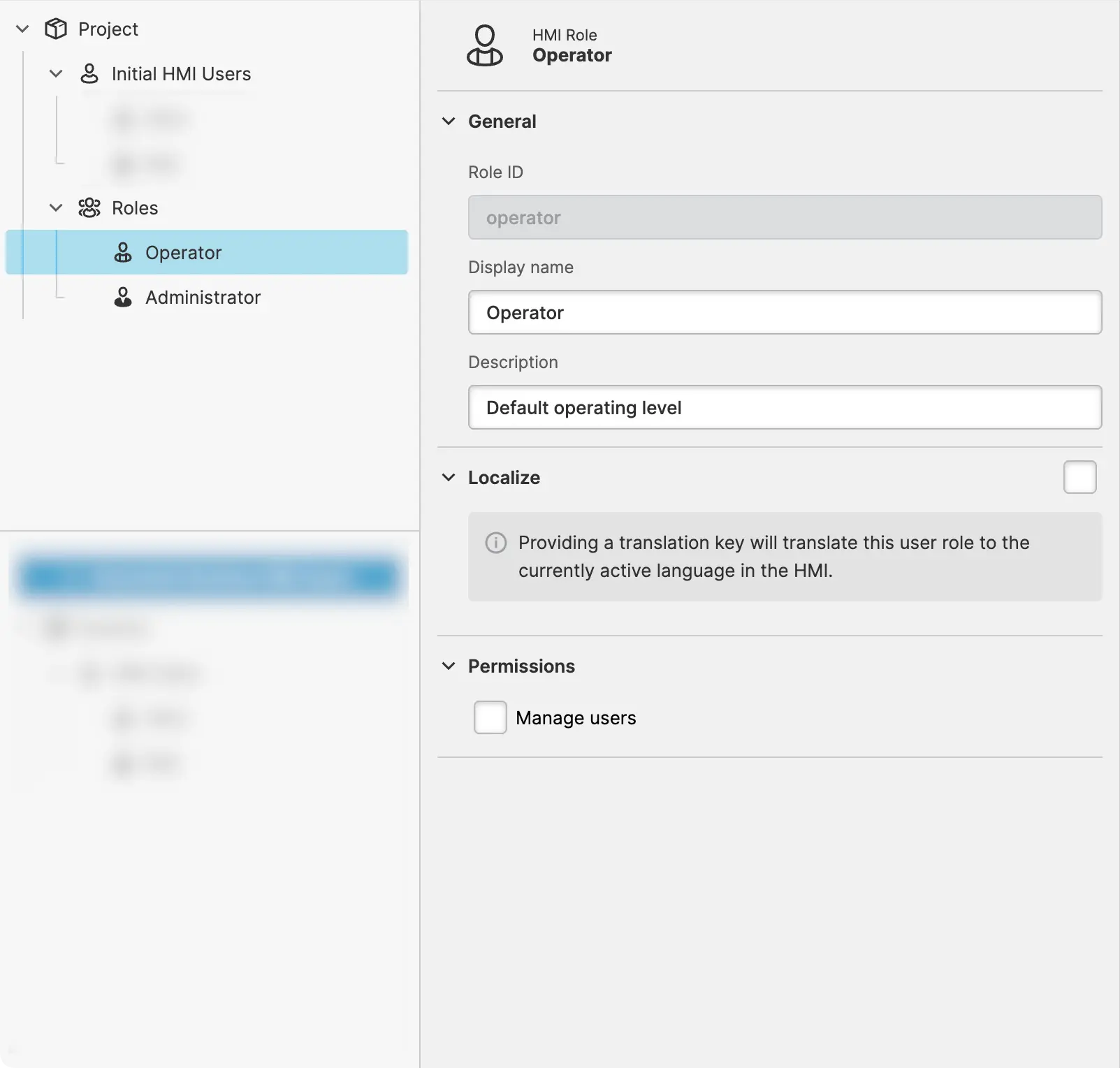
Task: Click the HMI Role header icon
Action: pos(484,45)
